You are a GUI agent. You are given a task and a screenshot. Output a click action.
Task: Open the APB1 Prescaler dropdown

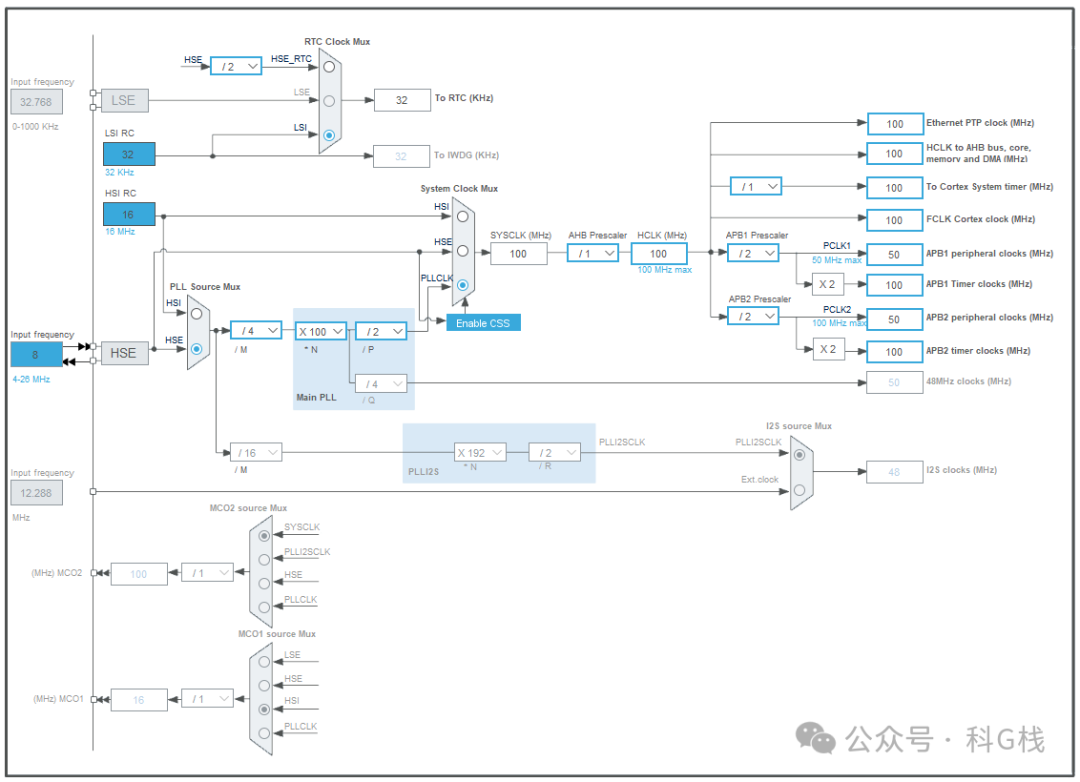coord(753,253)
